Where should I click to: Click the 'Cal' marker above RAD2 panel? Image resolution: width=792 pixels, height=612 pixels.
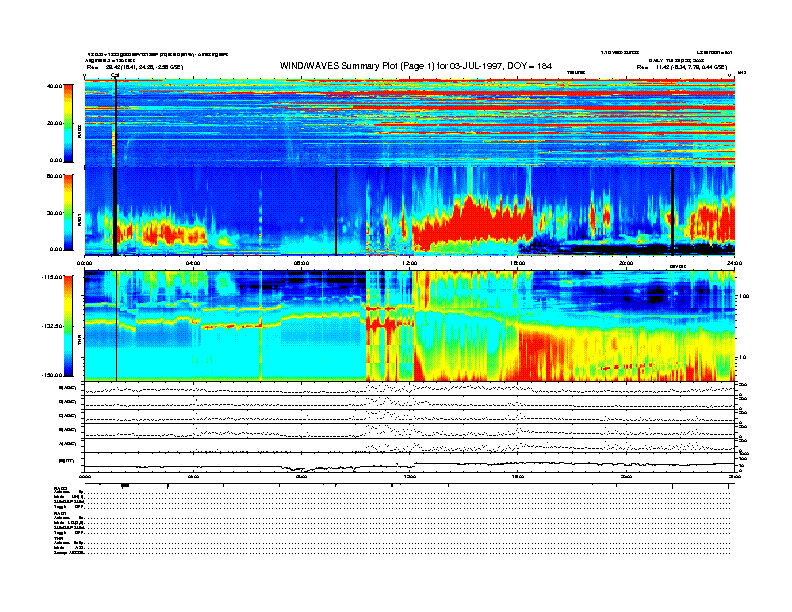pos(115,76)
